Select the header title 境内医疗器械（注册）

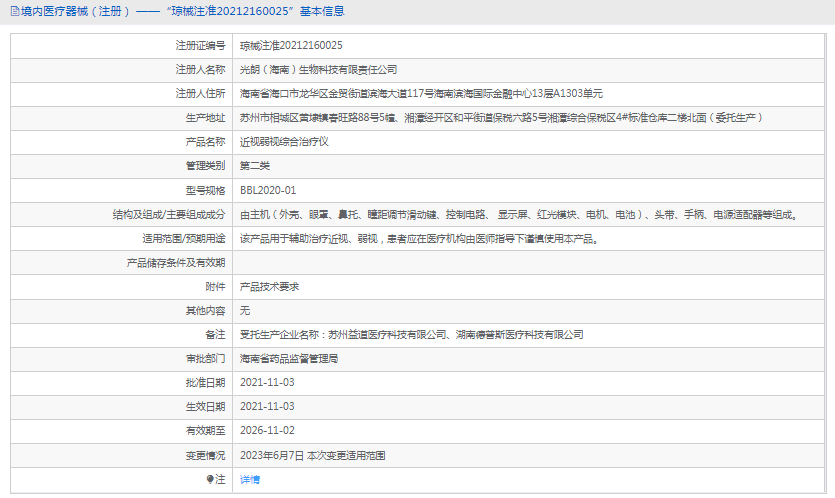(75, 11)
